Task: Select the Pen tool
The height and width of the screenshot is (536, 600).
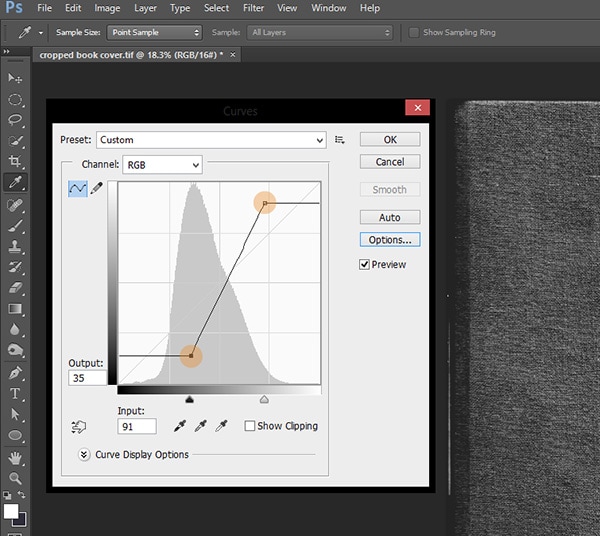Action: (x=15, y=373)
